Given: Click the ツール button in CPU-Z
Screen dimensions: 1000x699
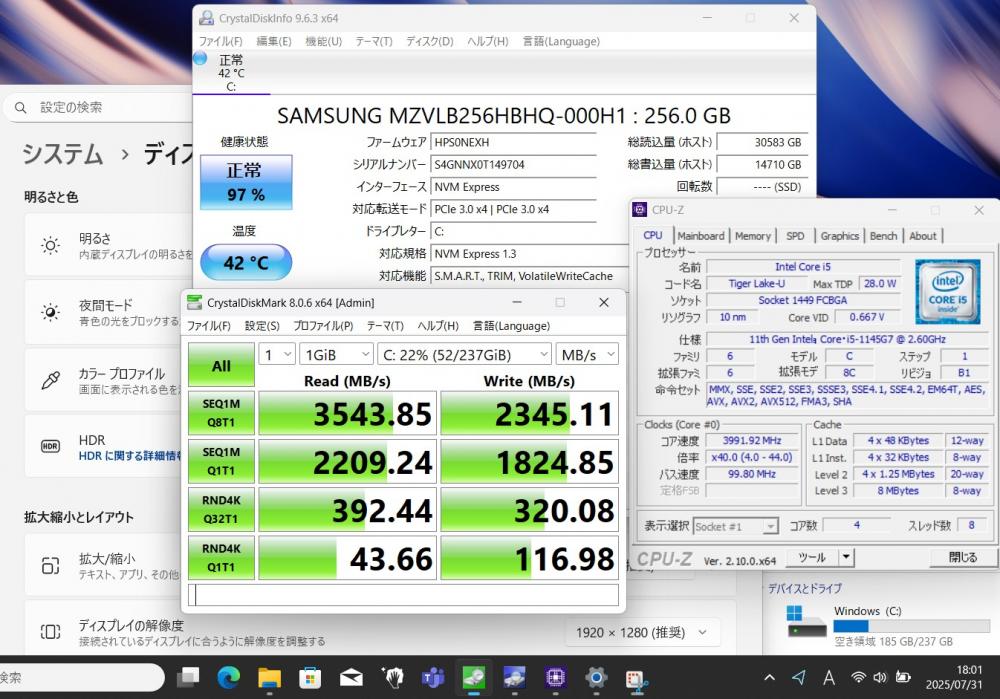Looking at the screenshot, I should tap(812, 557).
